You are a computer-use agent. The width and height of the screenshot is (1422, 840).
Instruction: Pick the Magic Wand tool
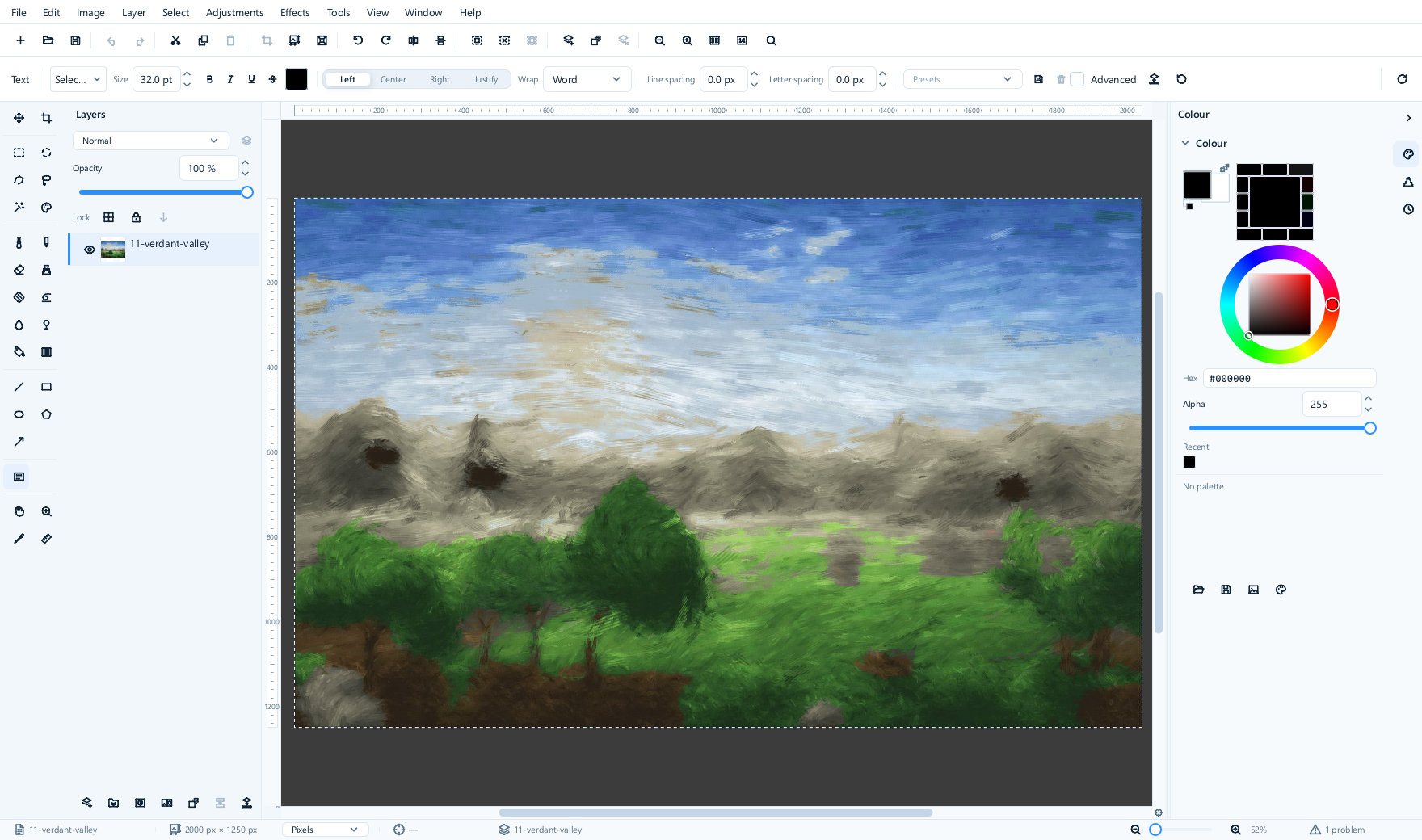pyautogui.click(x=19, y=208)
